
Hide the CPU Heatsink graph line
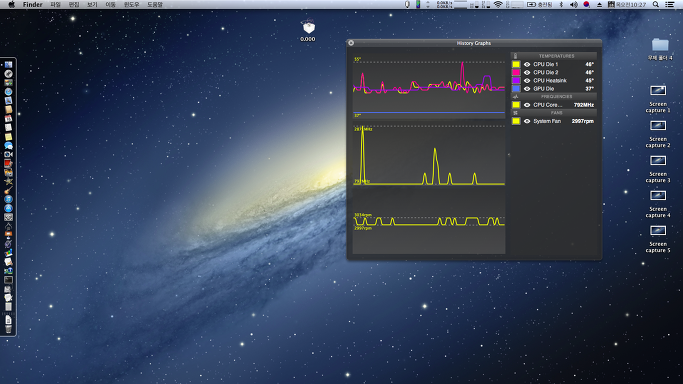tap(527, 81)
